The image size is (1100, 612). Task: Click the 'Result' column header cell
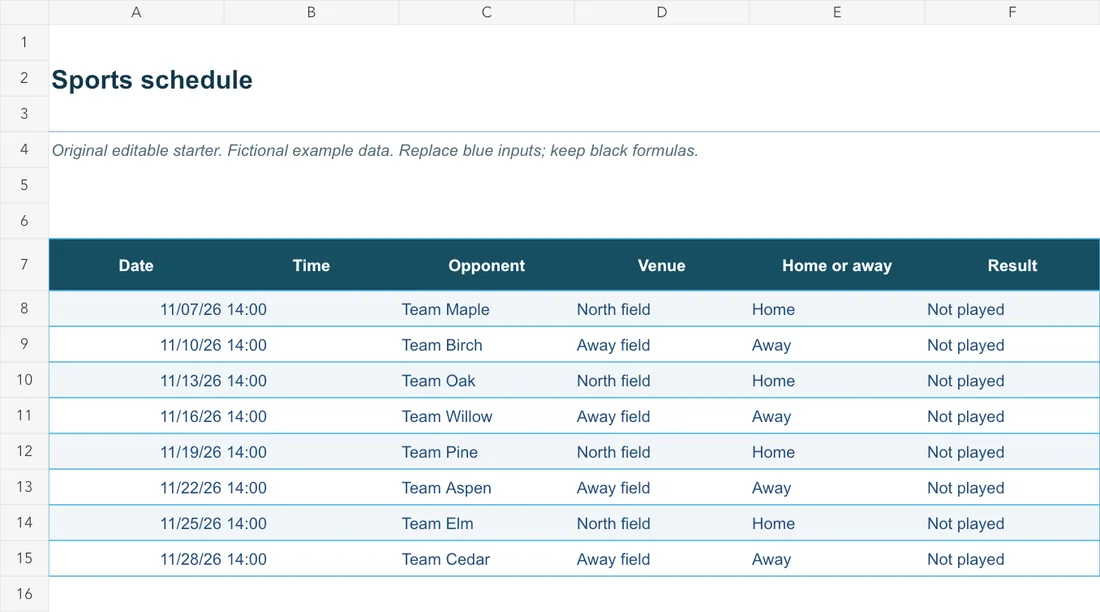tap(1012, 265)
